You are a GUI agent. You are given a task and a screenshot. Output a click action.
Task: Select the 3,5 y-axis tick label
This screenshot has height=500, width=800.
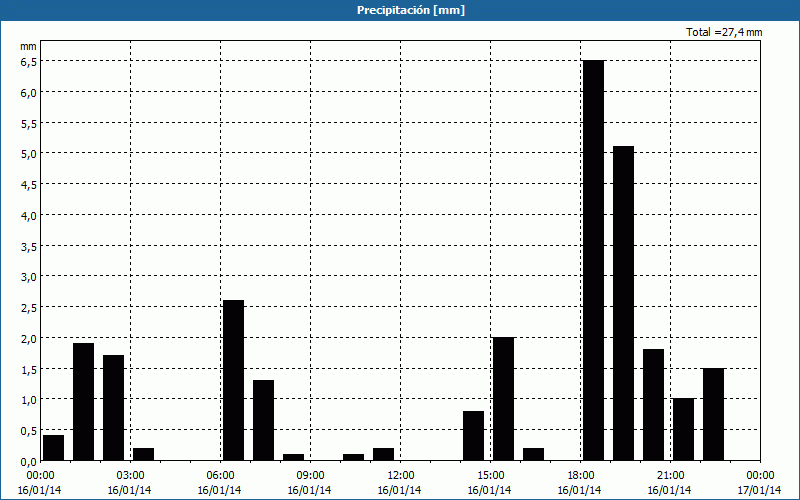click(x=29, y=246)
